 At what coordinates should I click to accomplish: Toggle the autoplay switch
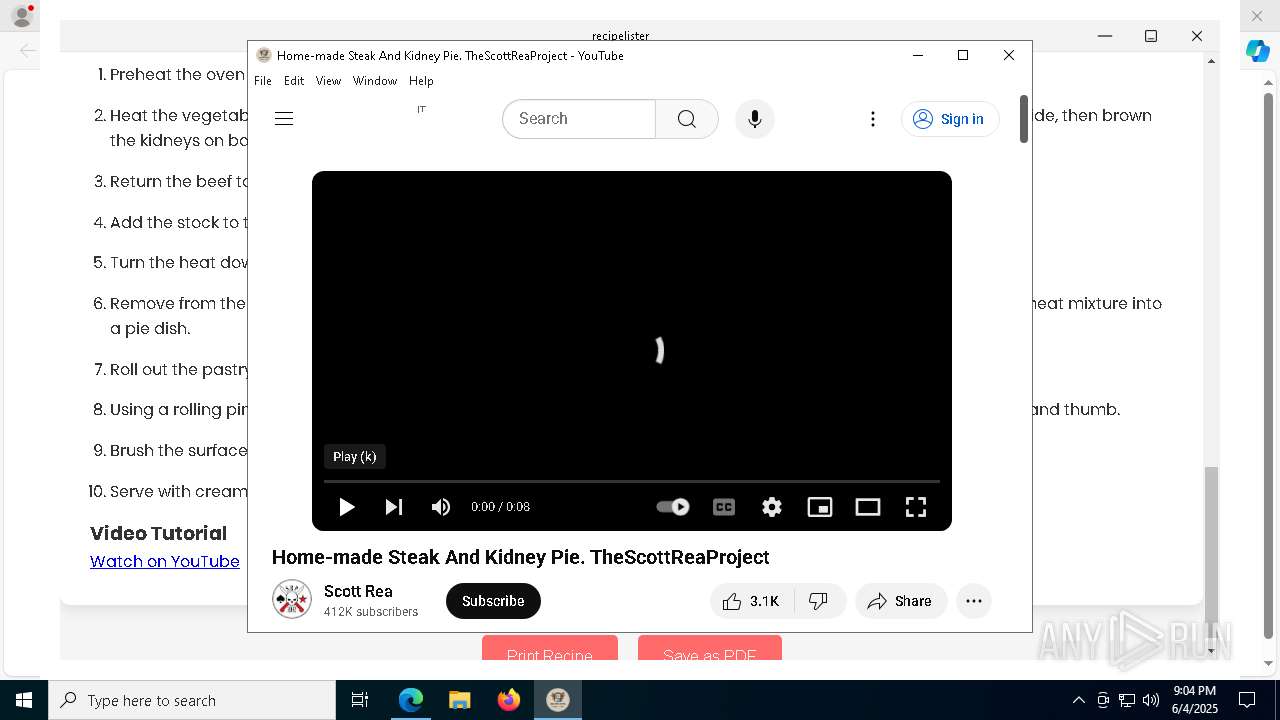click(x=673, y=507)
